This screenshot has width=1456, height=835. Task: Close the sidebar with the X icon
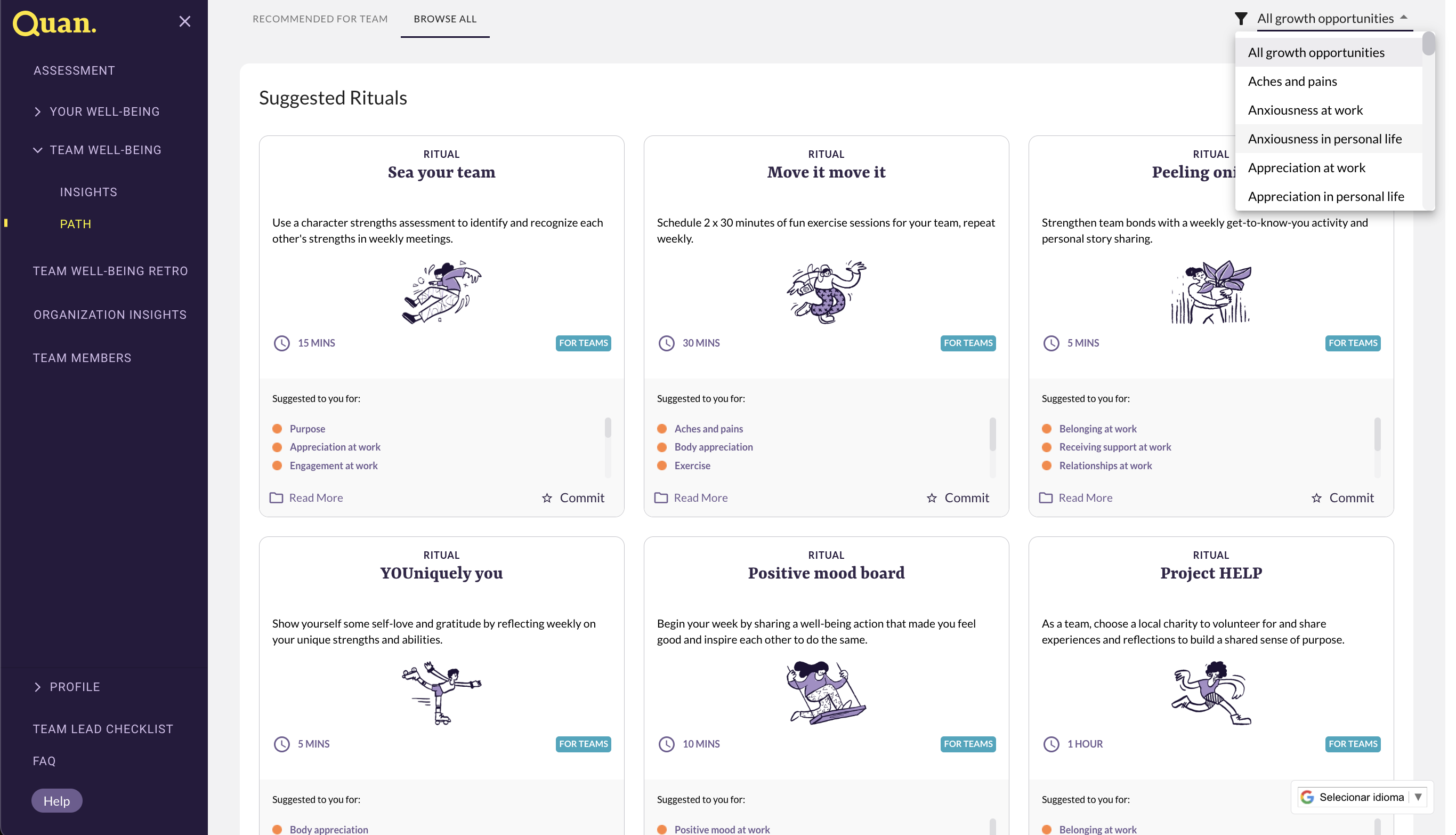[x=184, y=22]
